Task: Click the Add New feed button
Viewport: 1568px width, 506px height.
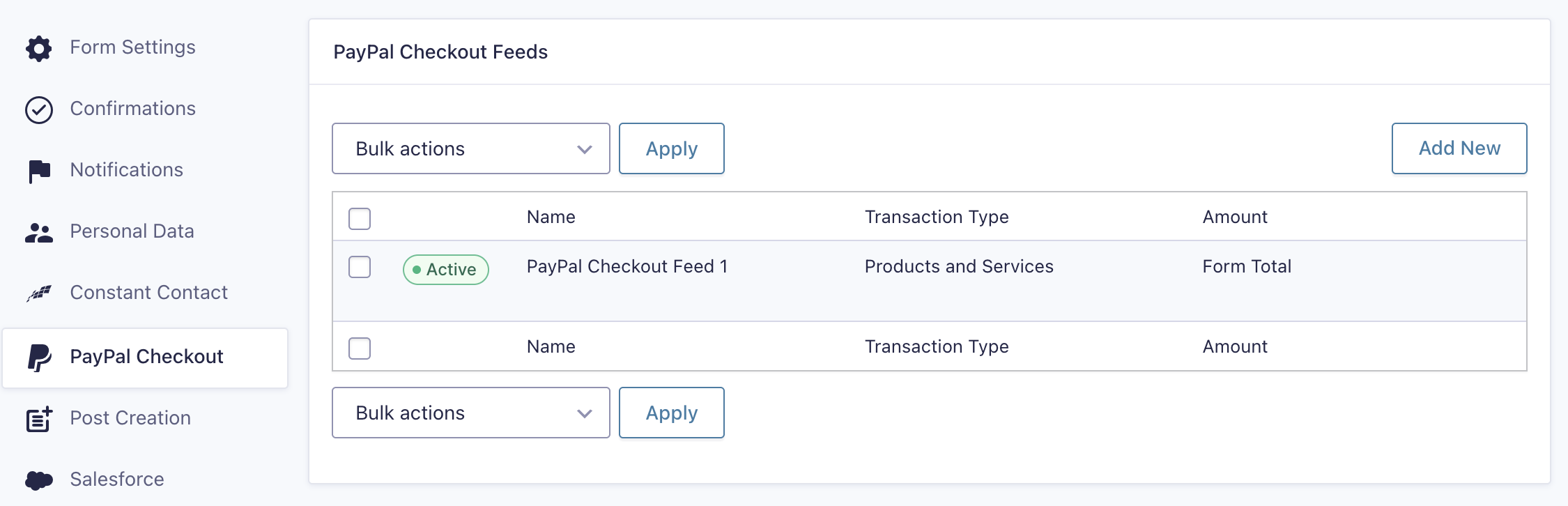Action: point(1459,148)
